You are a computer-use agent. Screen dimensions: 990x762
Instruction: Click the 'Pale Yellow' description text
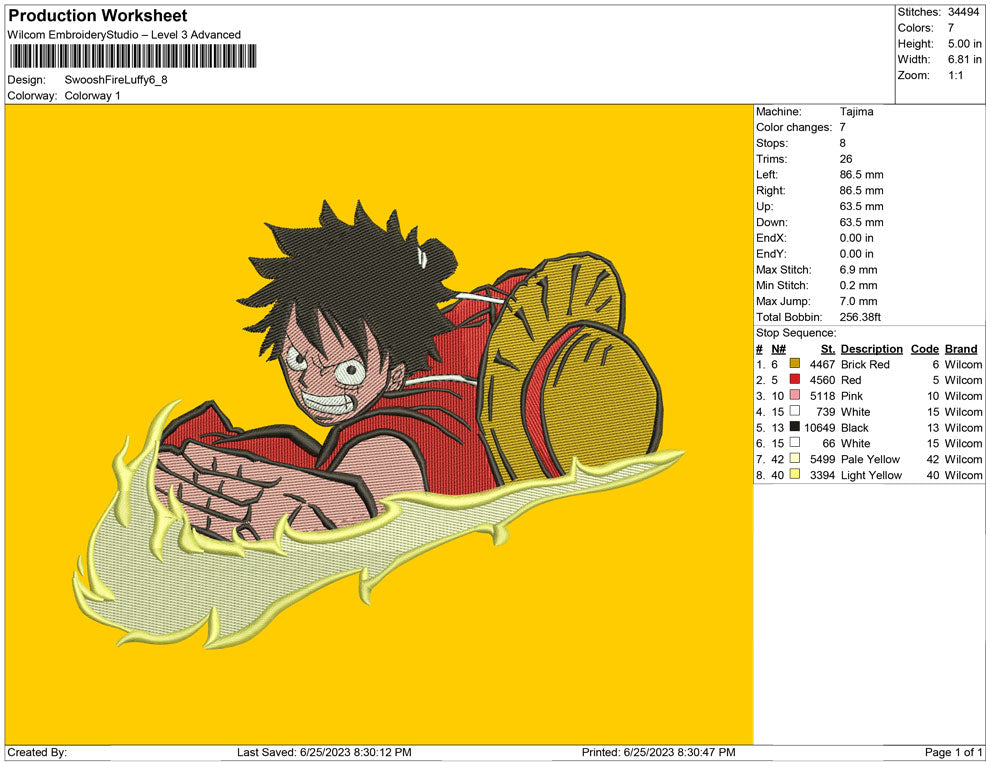tap(870, 459)
